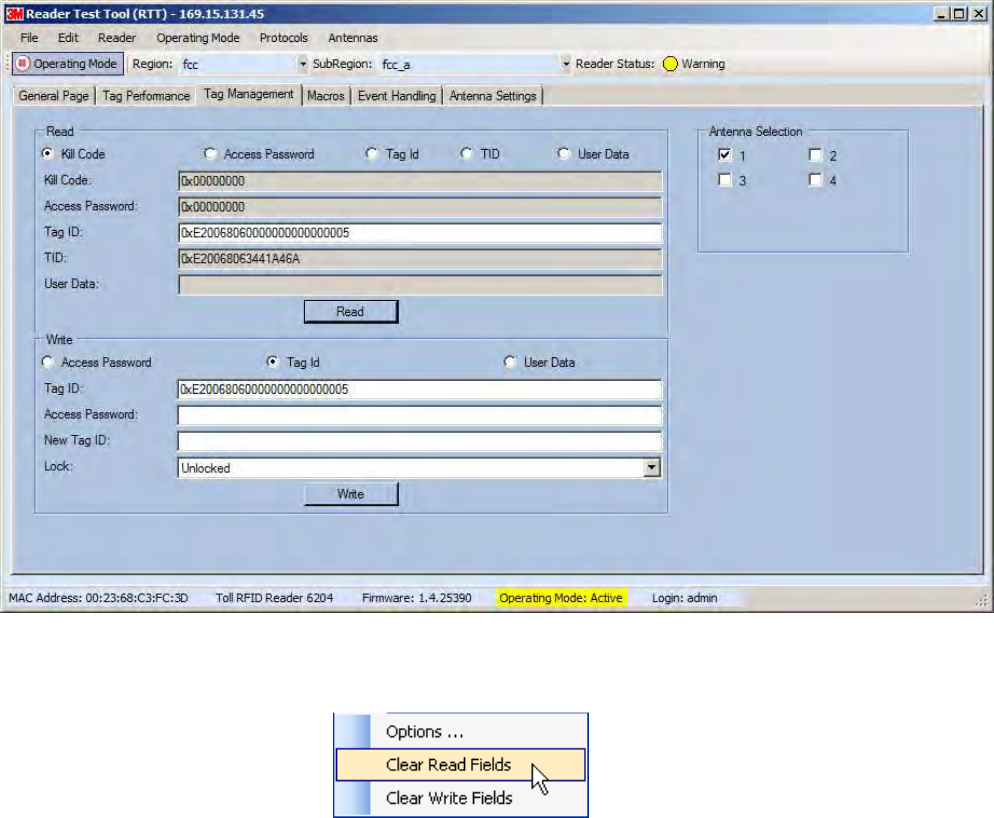The image size is (994, 818).
Task: Click the Access Password field in Write group
Action: point(420,415)
